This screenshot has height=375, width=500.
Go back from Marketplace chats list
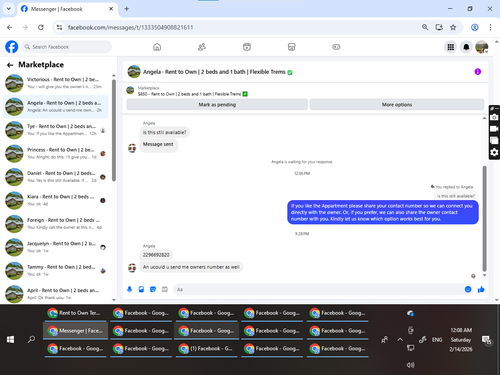(10, 65)
